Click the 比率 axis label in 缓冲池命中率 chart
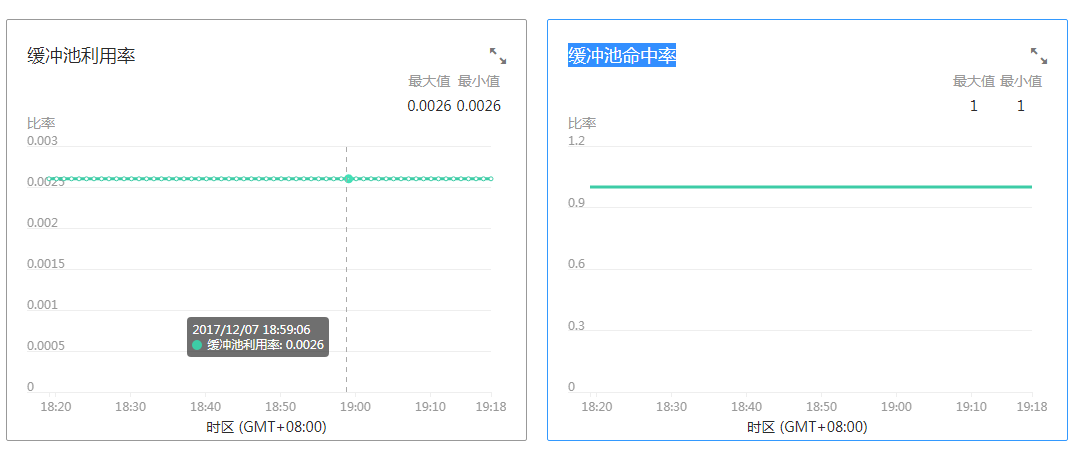The width and height of the screenshot is (1082, 454). pos(582,123)
